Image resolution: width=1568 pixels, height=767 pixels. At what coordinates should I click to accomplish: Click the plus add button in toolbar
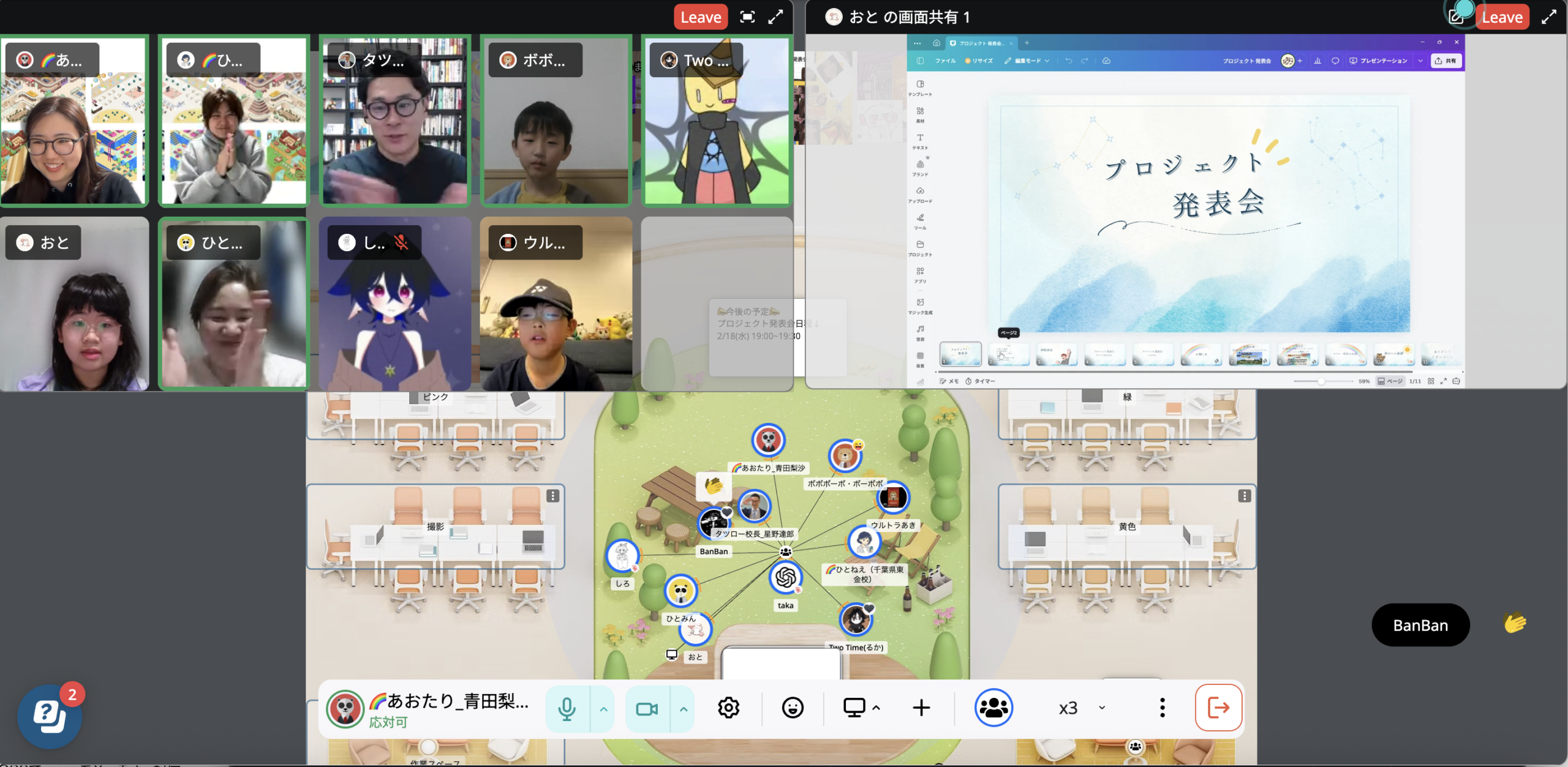(x=921, y=708)
